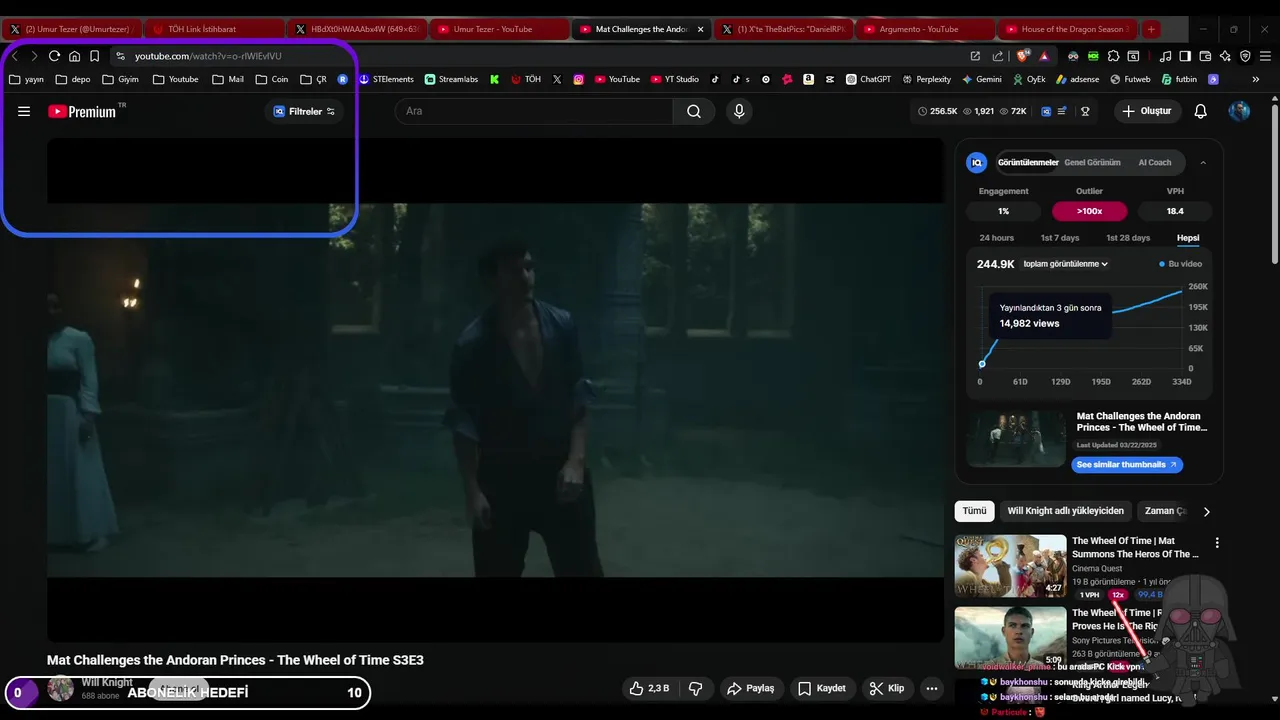This screenshot has height=720, width=1280.
Task: Switch to Umur Tezer - YouTube browser tab
Action: (500, 29)
